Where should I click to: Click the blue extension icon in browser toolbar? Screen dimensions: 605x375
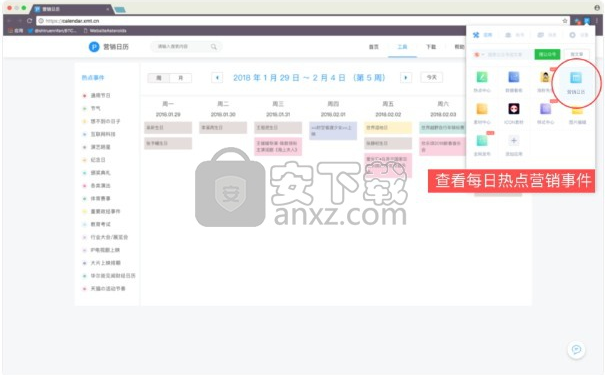pos(586,21)
